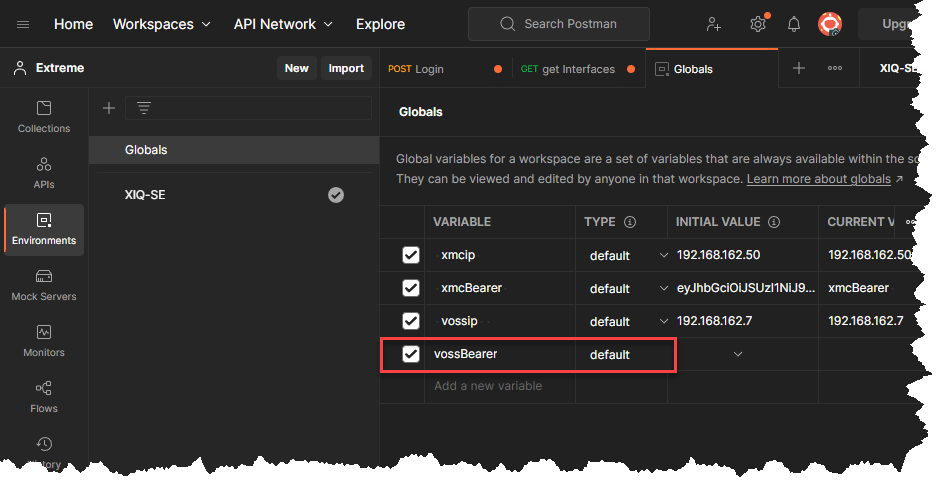Click the xmcip variable name cell

(500, 255)
